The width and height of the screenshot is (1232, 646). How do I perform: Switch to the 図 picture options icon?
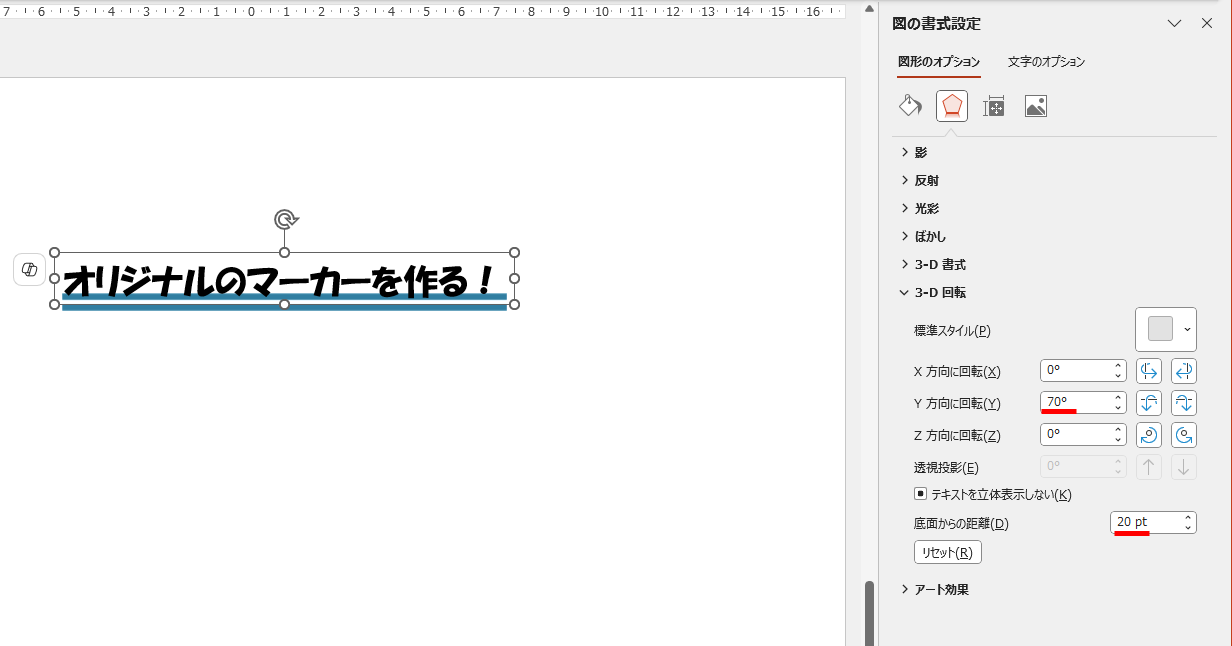point(1035,105)
